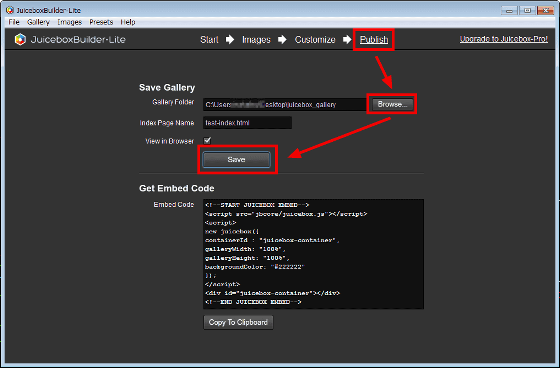Image resolution: width=560 pixels, height=368 pixels.
Task: Open the Gallery menu
Action: (38, 22)
